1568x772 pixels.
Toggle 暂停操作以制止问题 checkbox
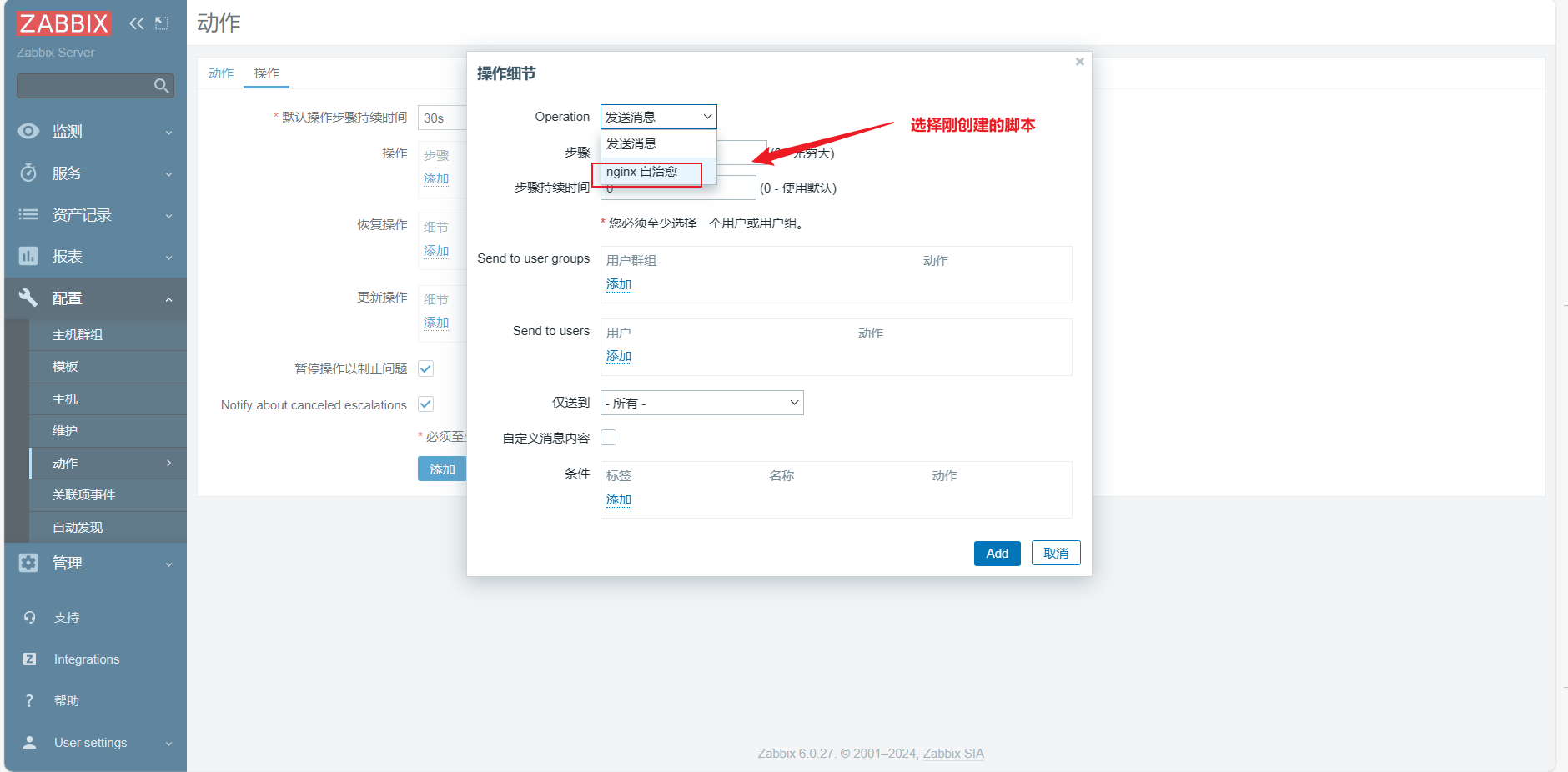tap(425, 368)
